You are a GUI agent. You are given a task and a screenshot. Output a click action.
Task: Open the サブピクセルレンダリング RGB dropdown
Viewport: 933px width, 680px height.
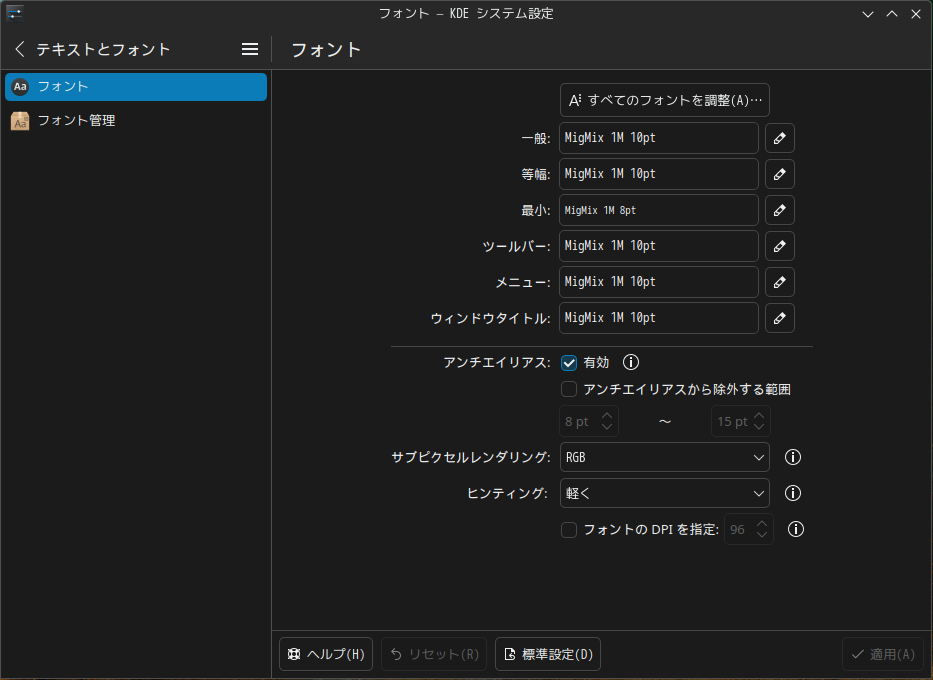point(665,457)
